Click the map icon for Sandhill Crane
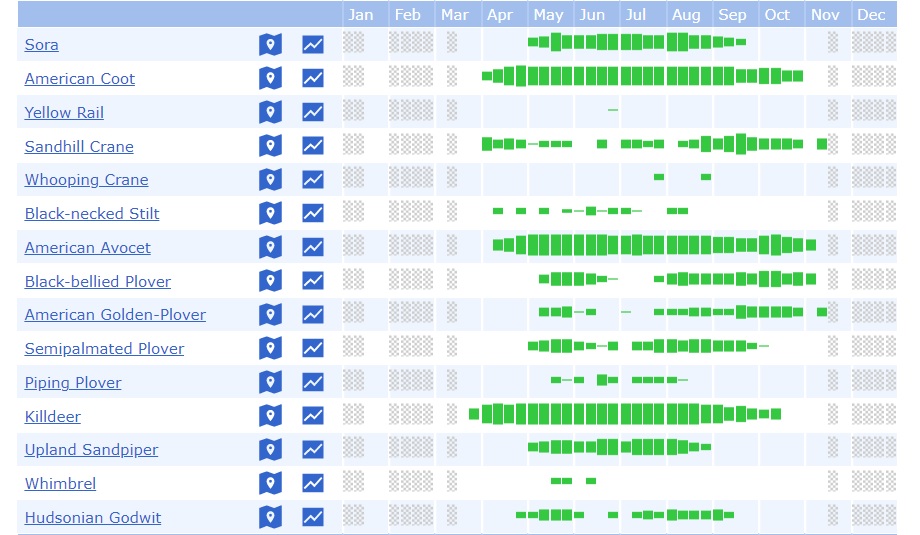 click(270, 146)
